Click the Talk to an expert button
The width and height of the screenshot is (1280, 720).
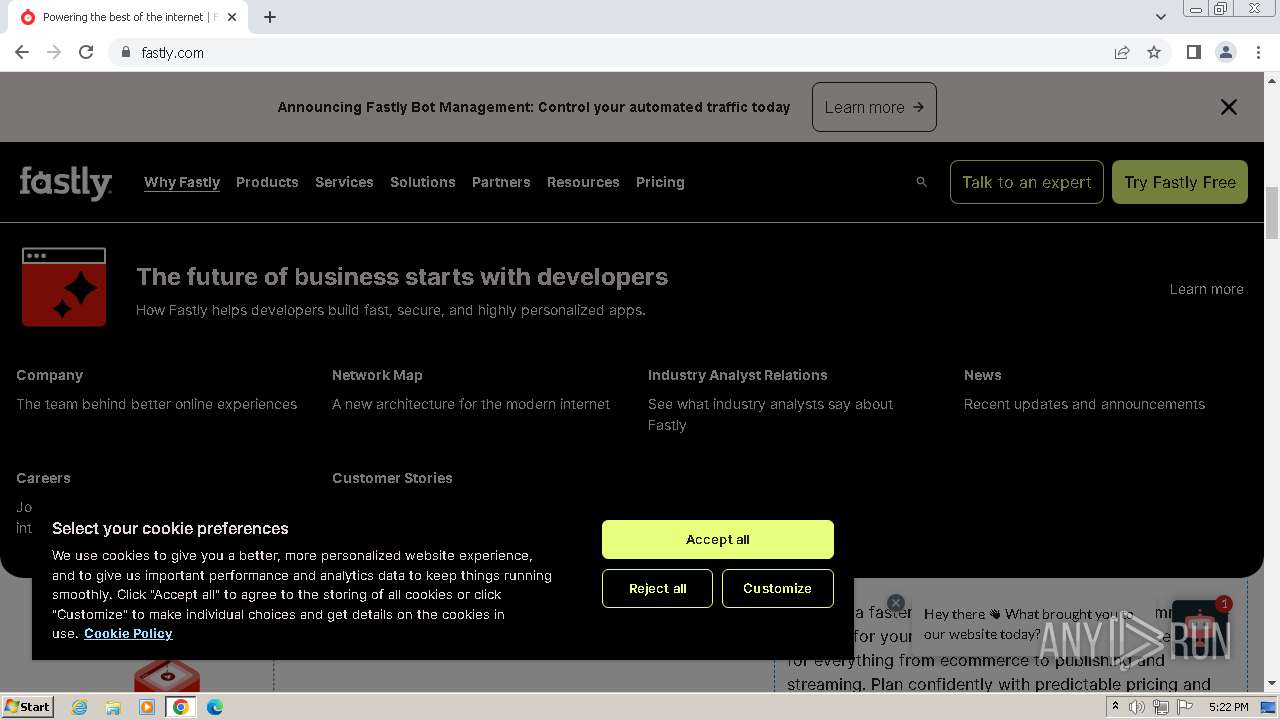point(1027,182)
